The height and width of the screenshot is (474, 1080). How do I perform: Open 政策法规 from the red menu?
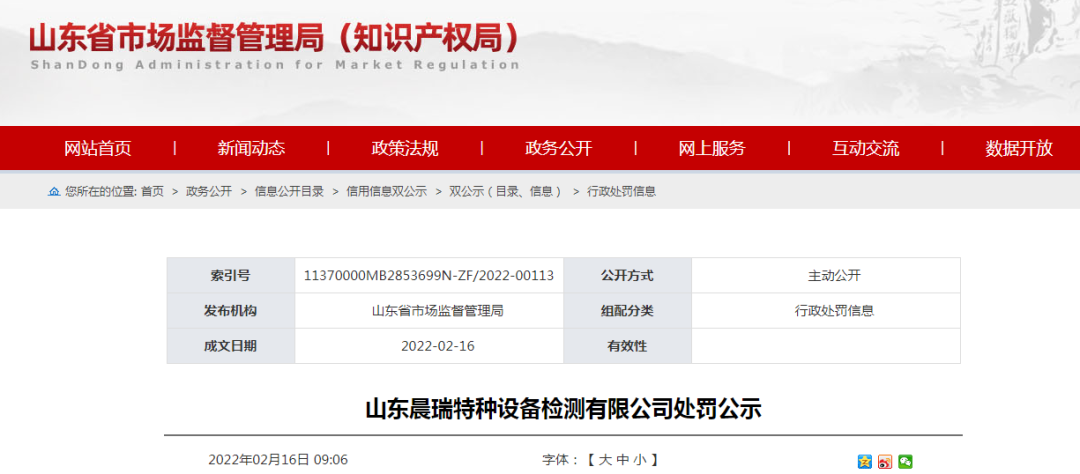[405, 148]
